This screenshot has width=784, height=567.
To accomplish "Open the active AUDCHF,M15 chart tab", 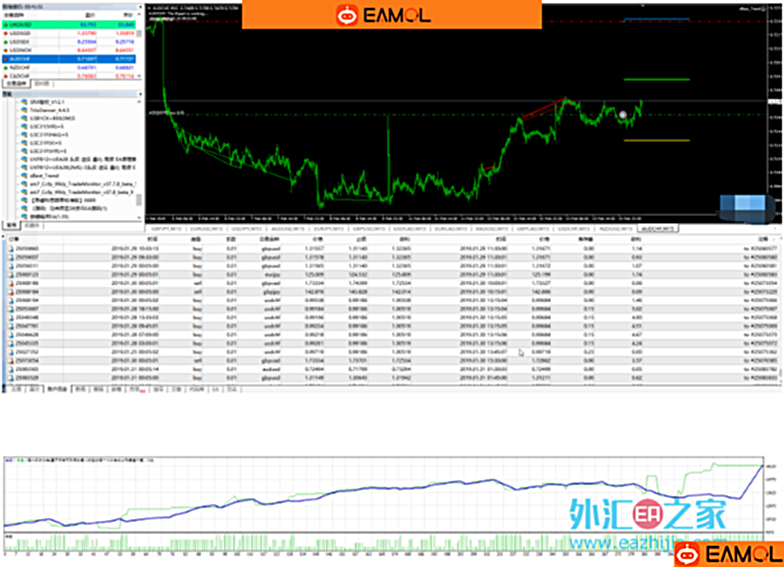I will pos(657,228).
